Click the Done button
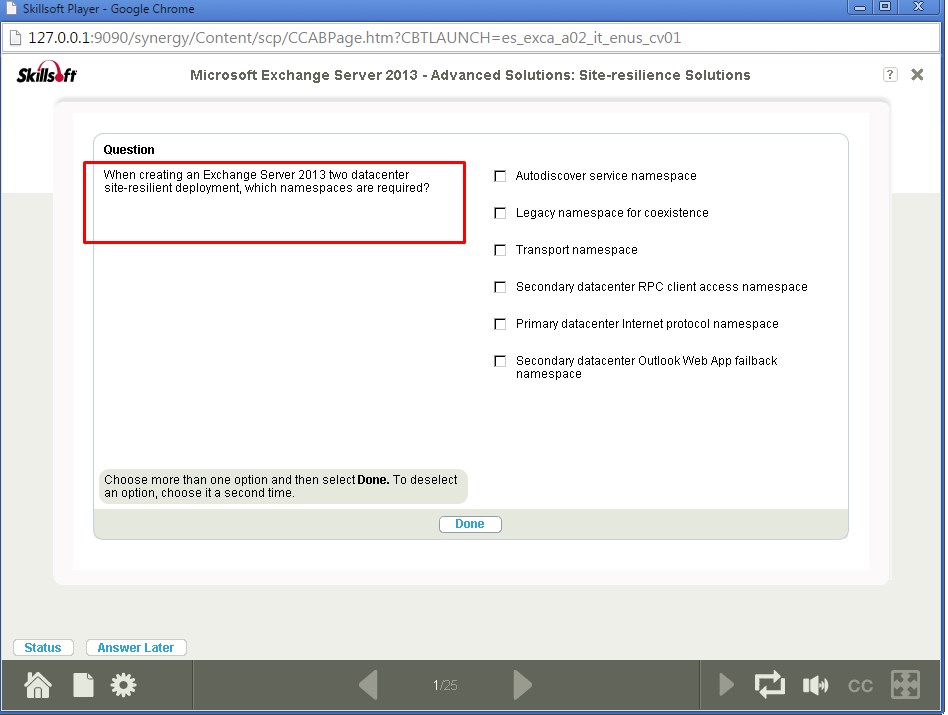The image size is (948, 715). 470,524
